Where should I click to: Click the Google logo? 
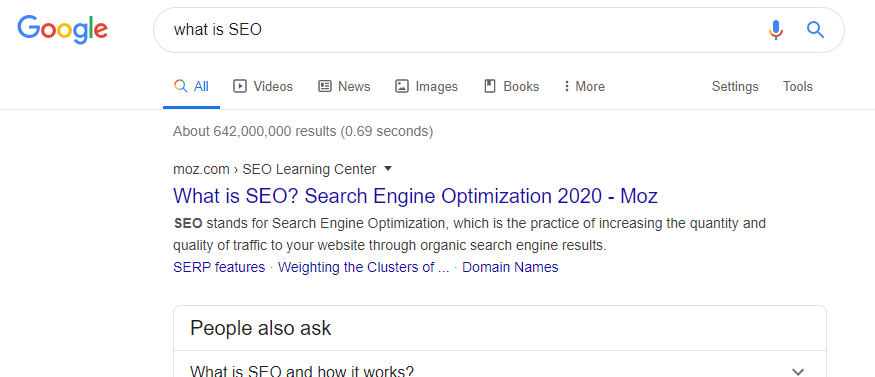(62, 30)
